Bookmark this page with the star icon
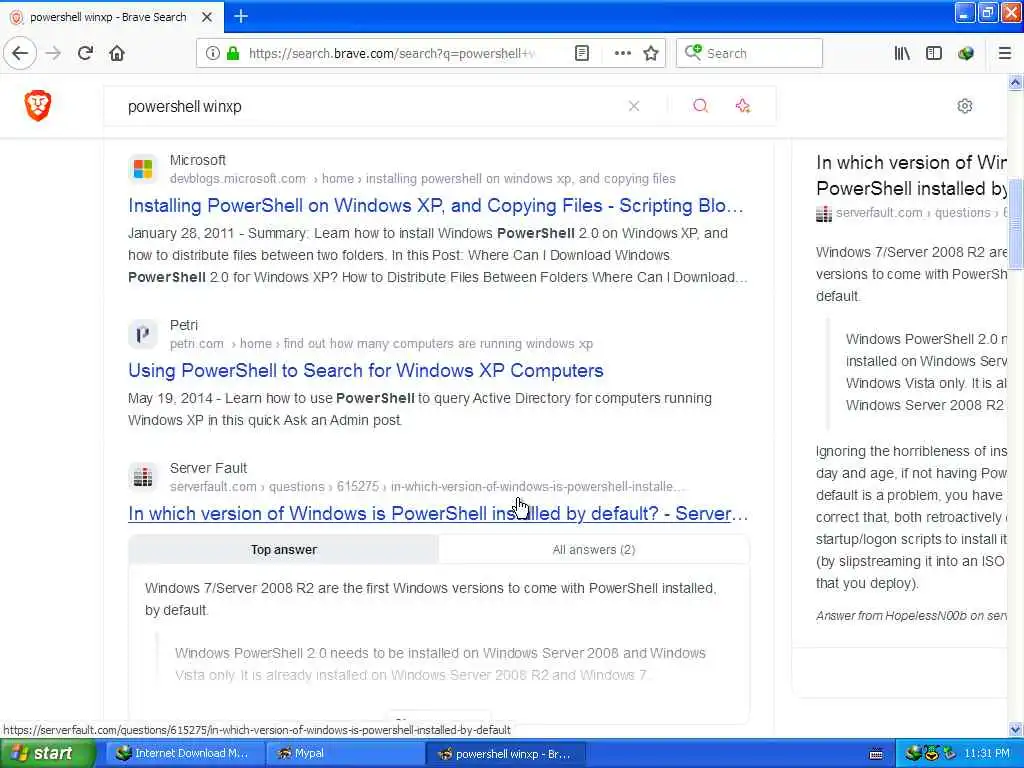 pyautogui.click(x=650, y=53)
